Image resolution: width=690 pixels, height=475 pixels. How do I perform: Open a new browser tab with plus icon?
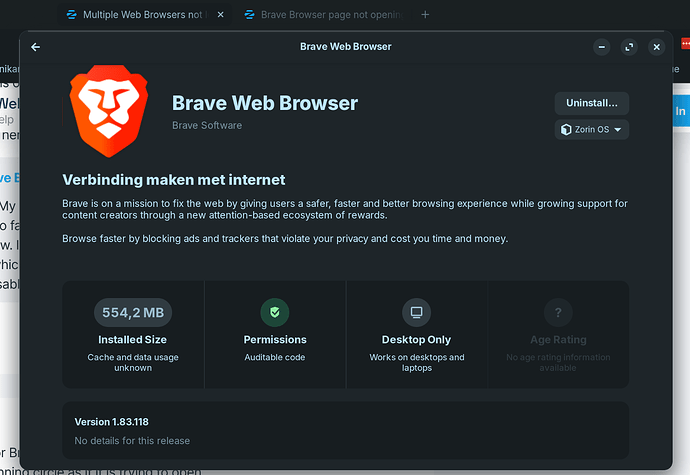tap(425, 15)
